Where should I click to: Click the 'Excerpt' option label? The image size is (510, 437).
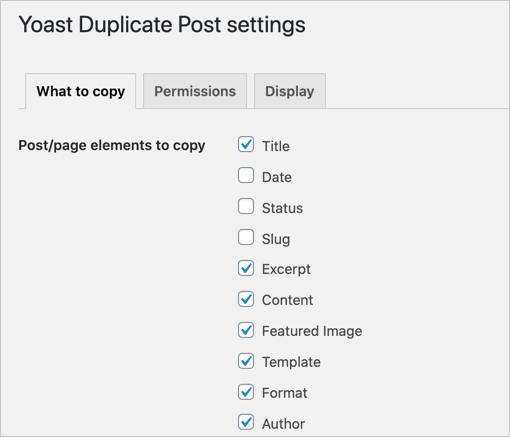click(286, 269)
